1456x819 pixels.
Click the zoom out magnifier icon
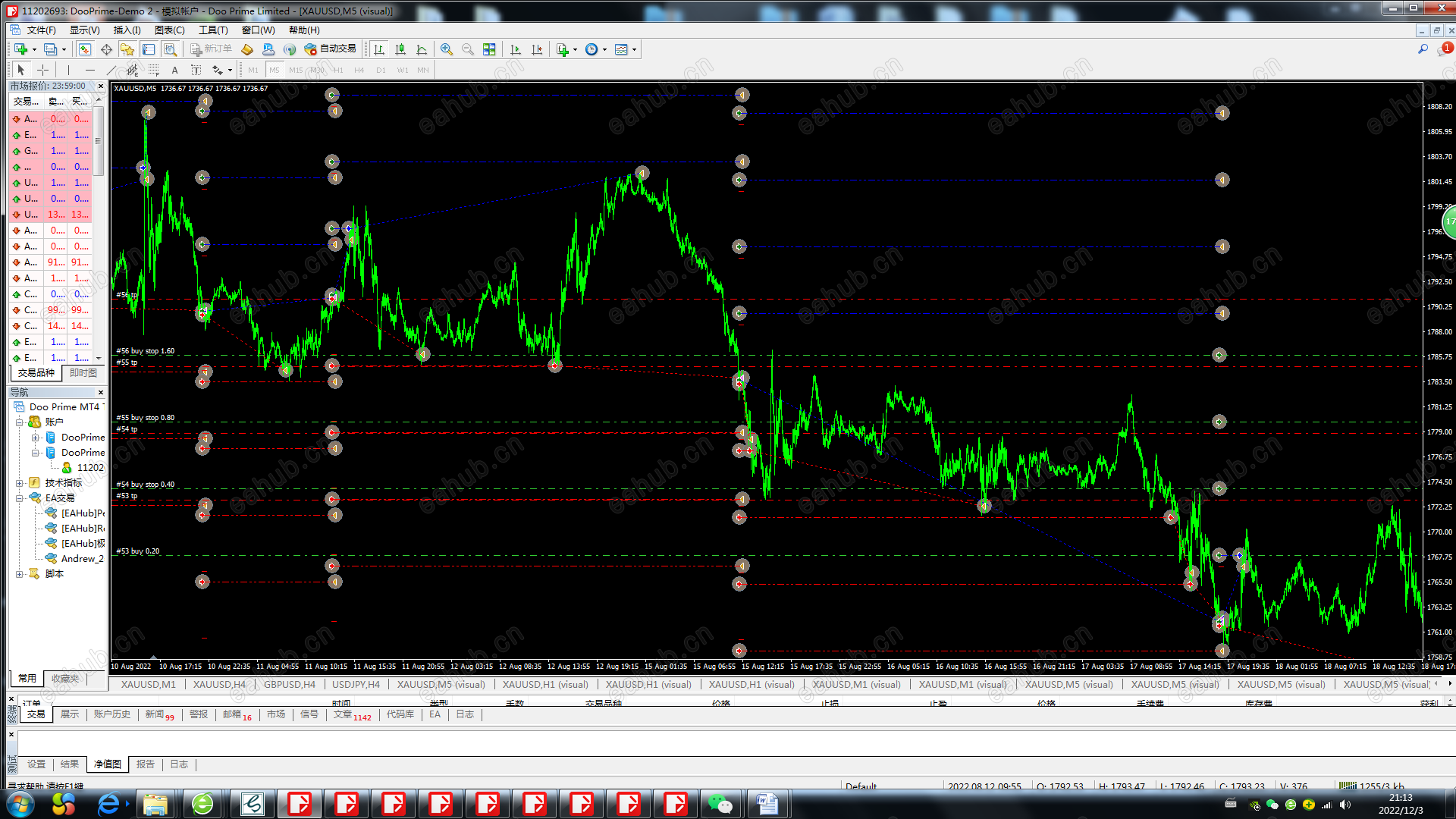(468, 49)
